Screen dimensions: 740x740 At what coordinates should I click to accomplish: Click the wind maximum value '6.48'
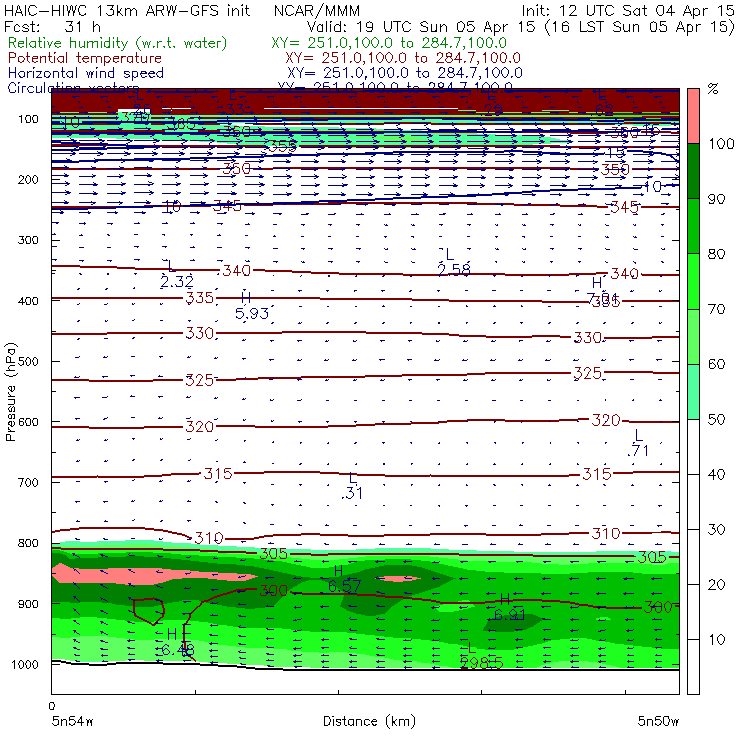[x=178, y=650]
